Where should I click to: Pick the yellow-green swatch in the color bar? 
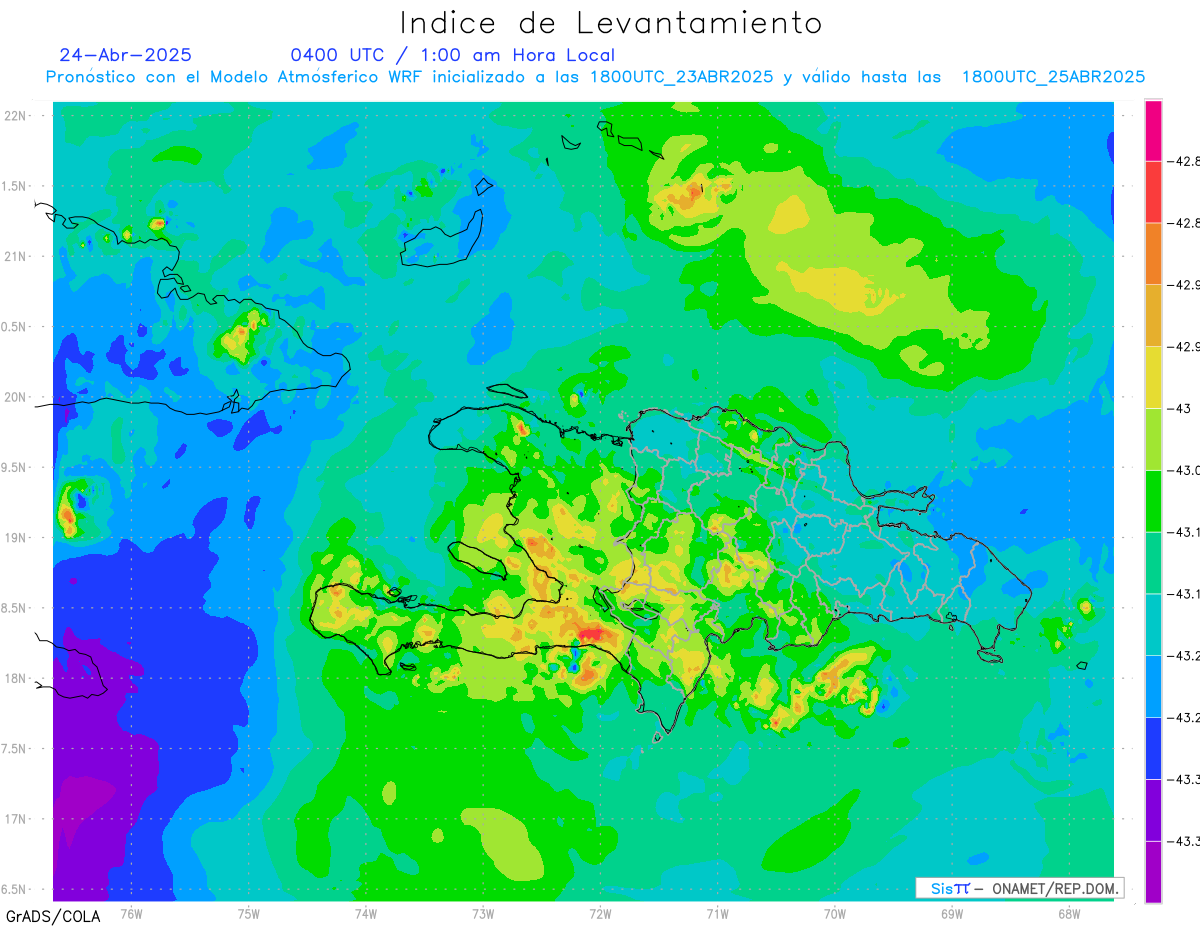(x=1153, y=439)
